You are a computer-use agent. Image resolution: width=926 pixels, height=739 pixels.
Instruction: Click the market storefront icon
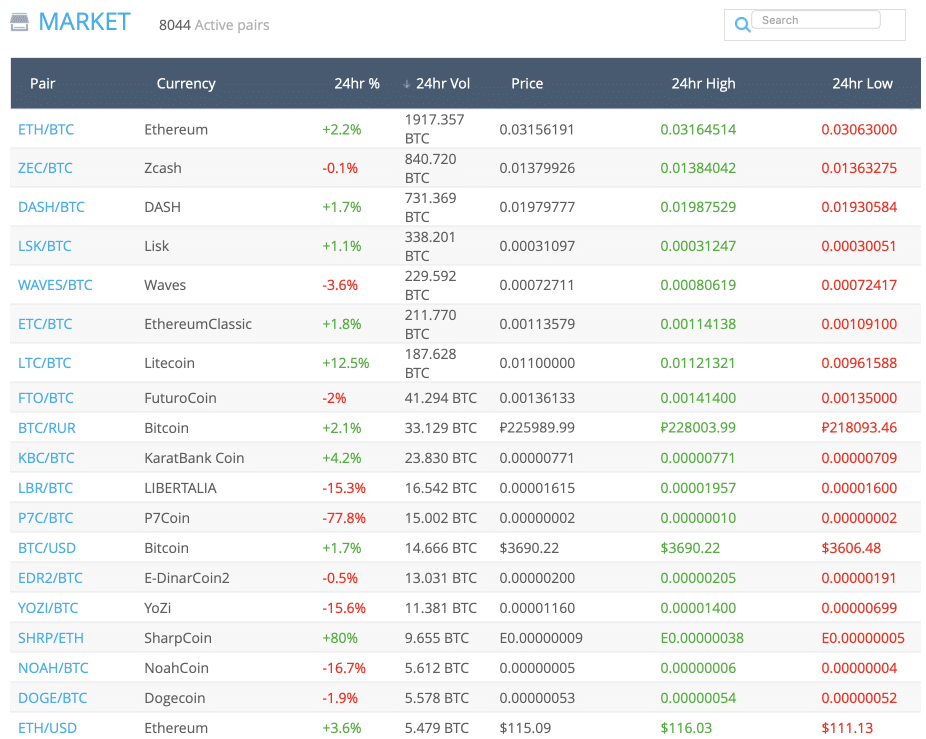coord(19,22)
